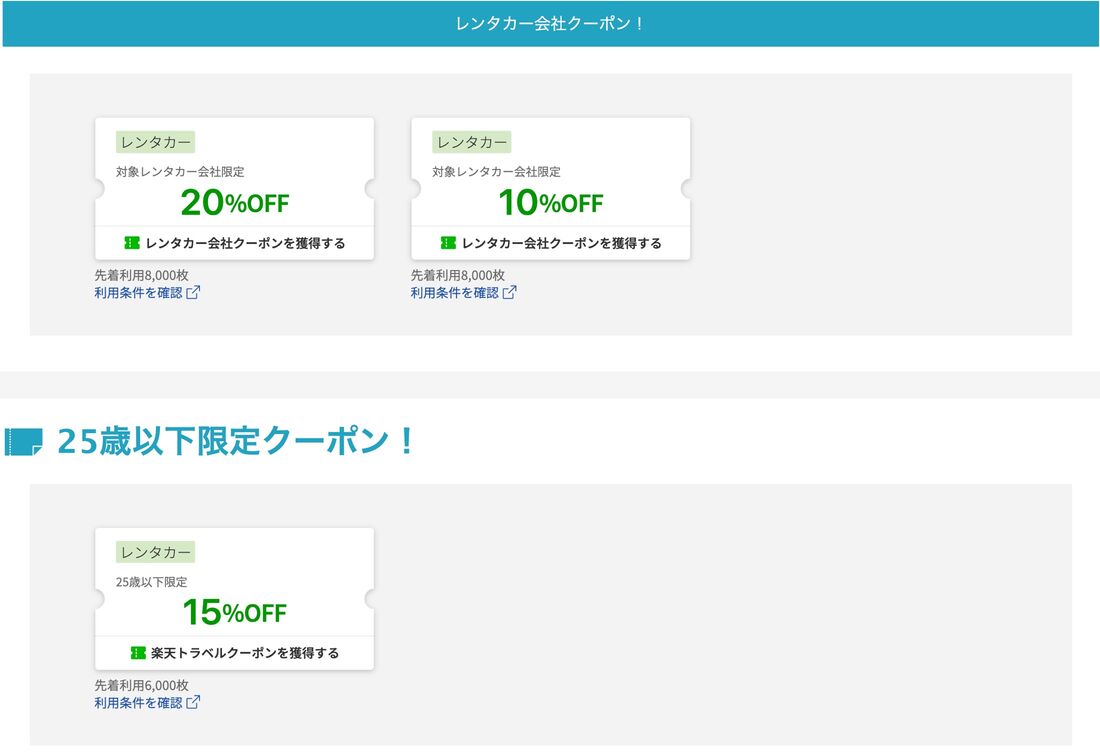The image size is (1100, 753).
Task: Select the レンタカー tag on the 10%OFF coupon
Action: (x=471, y=142)
